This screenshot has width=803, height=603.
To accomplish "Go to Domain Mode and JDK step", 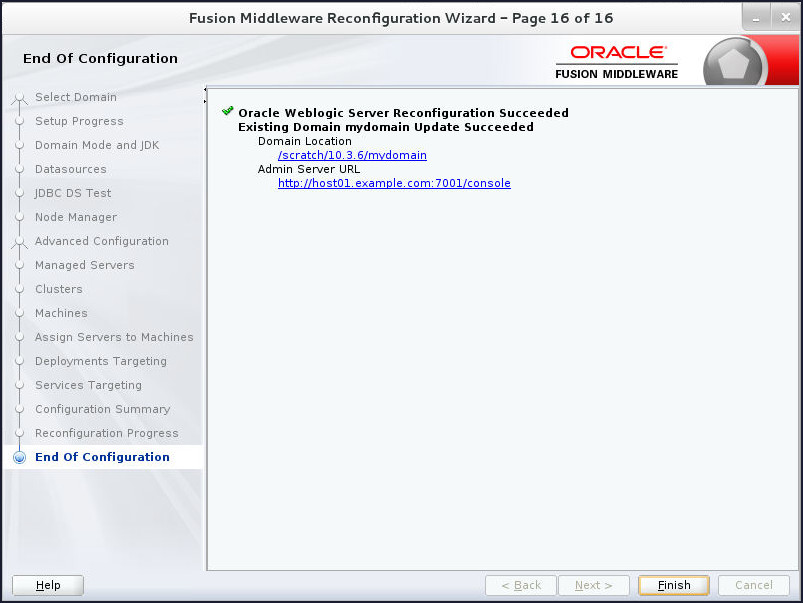I will pyautogui.click(x=97, y=145).
